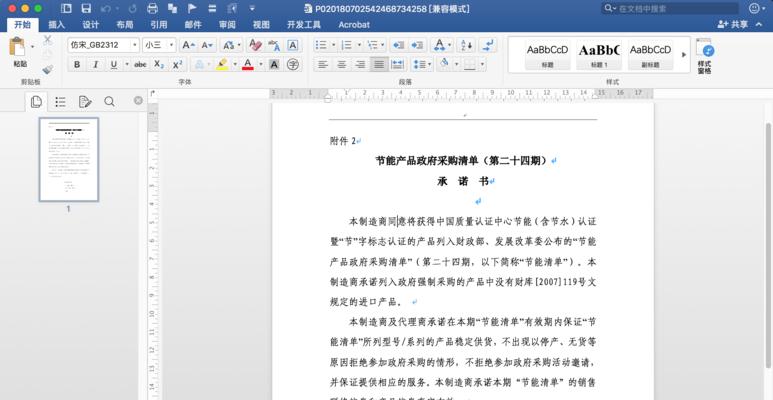Toggle Bold formatting
Viewport: 773px width, 400px height.
[77, 65]
